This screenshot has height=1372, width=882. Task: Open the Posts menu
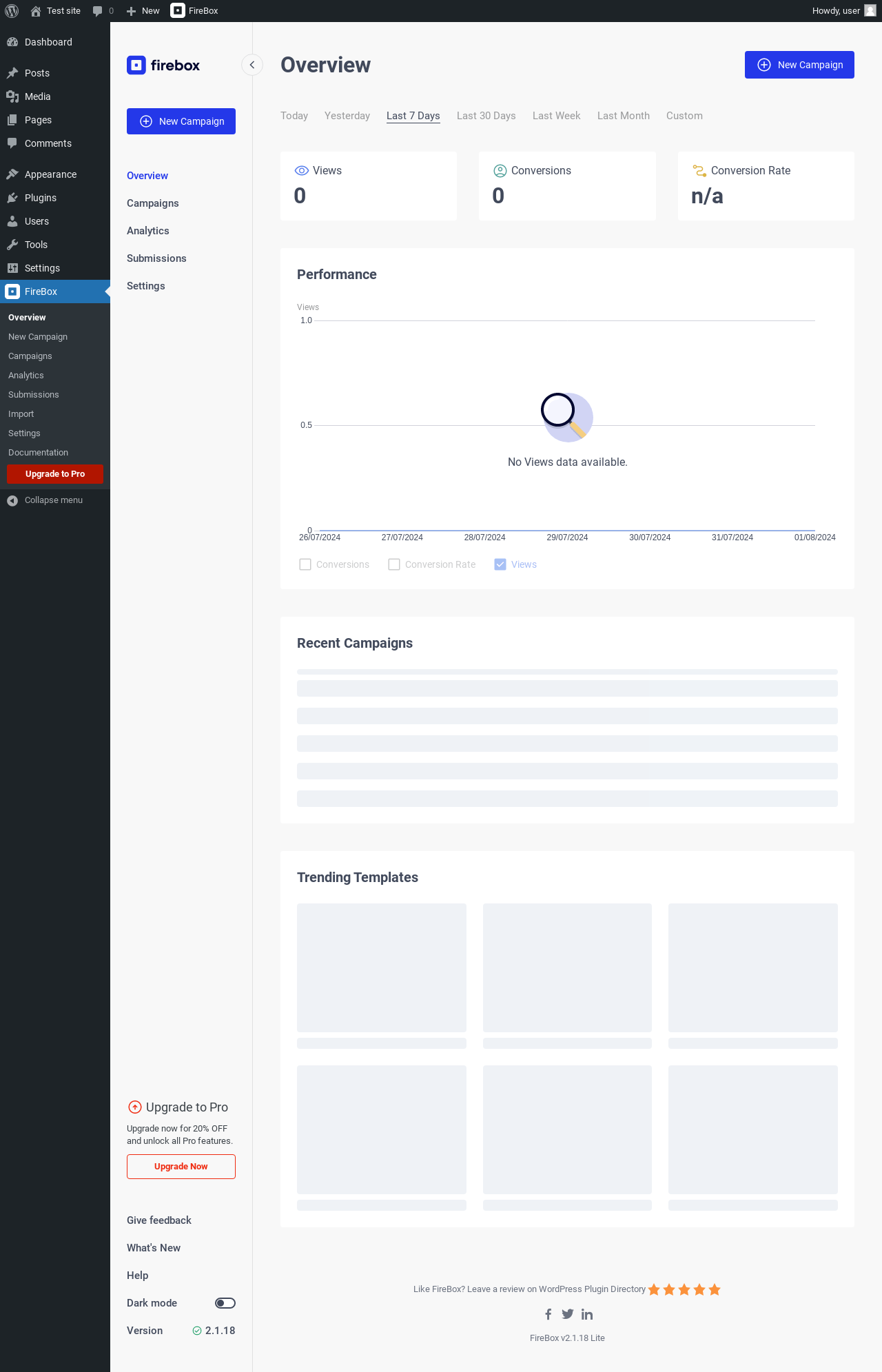[55, 73]
